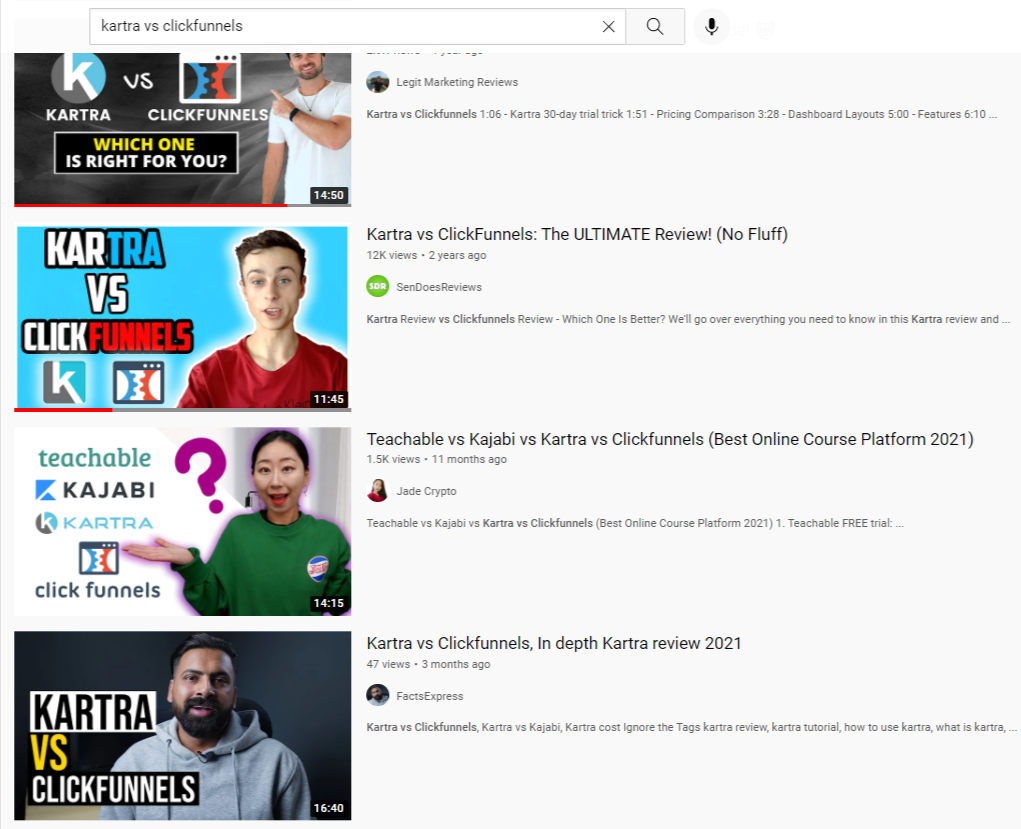Viewport: 1021px width, 829px height.
Task: Visit the FactsExpress channel name link
Action: [430, 696]
